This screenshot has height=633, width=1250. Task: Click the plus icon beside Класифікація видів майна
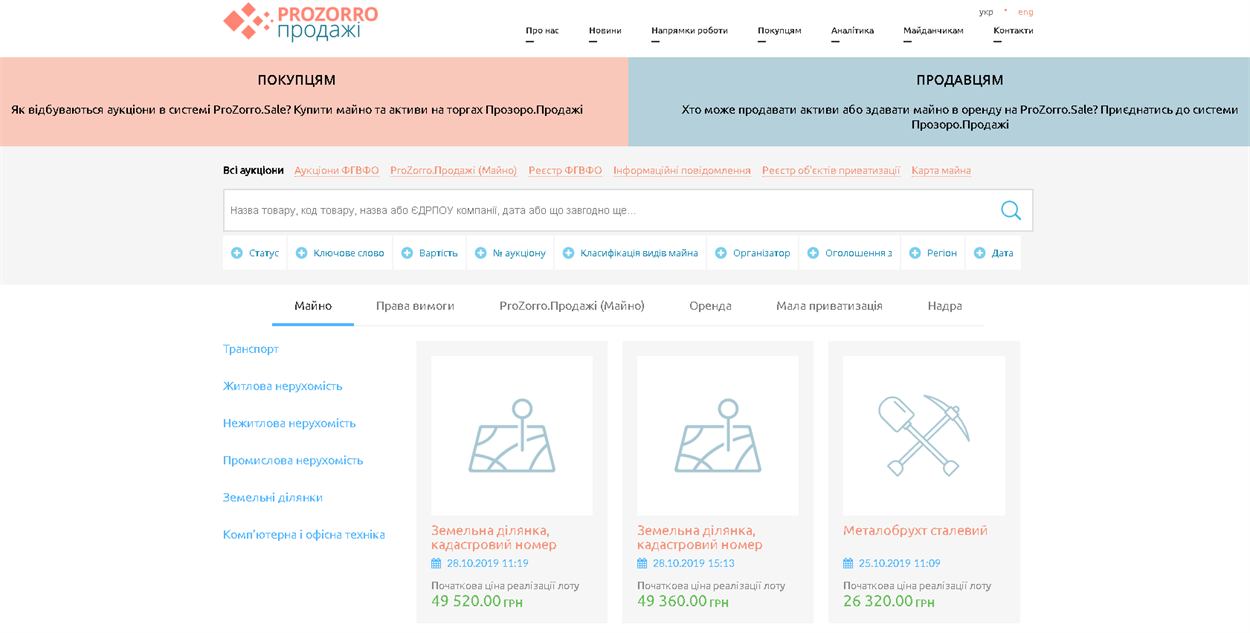(x=568, y=253)
